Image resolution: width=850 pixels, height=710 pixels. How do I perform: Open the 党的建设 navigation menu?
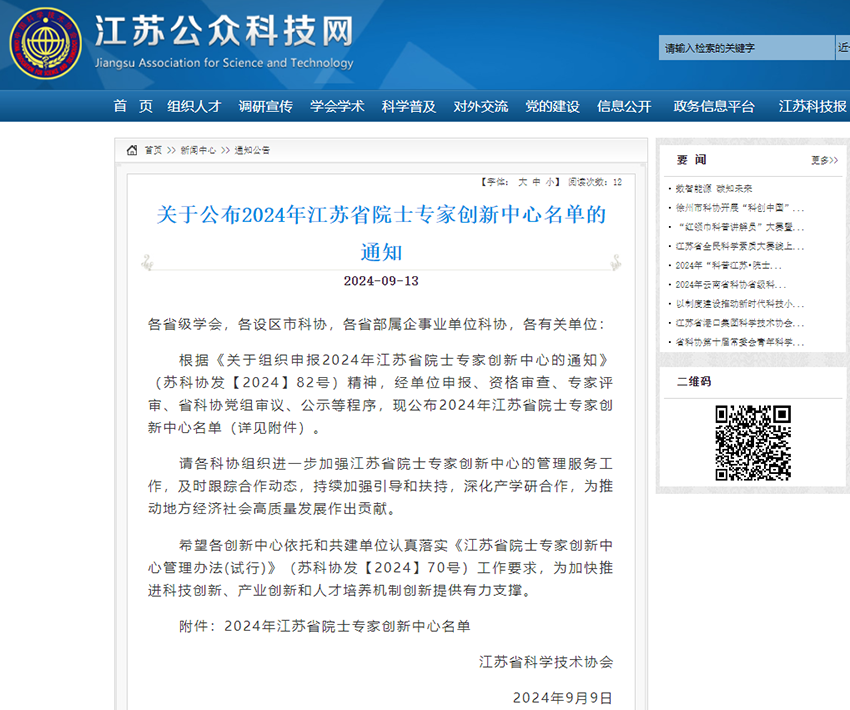552,106
